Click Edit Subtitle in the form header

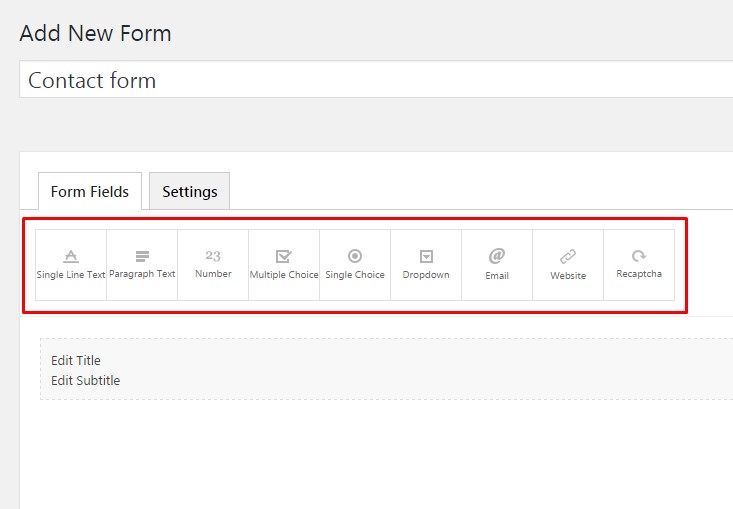pos(86,380)
